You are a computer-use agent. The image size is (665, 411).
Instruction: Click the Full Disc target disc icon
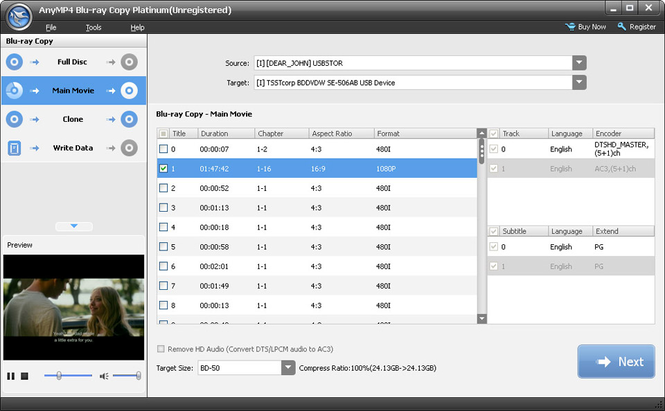[129, 62]
